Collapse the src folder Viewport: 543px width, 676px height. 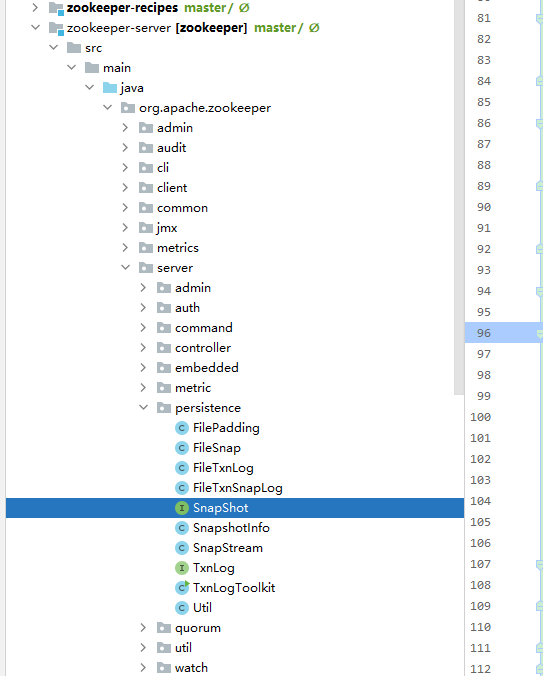pos(53,47)
